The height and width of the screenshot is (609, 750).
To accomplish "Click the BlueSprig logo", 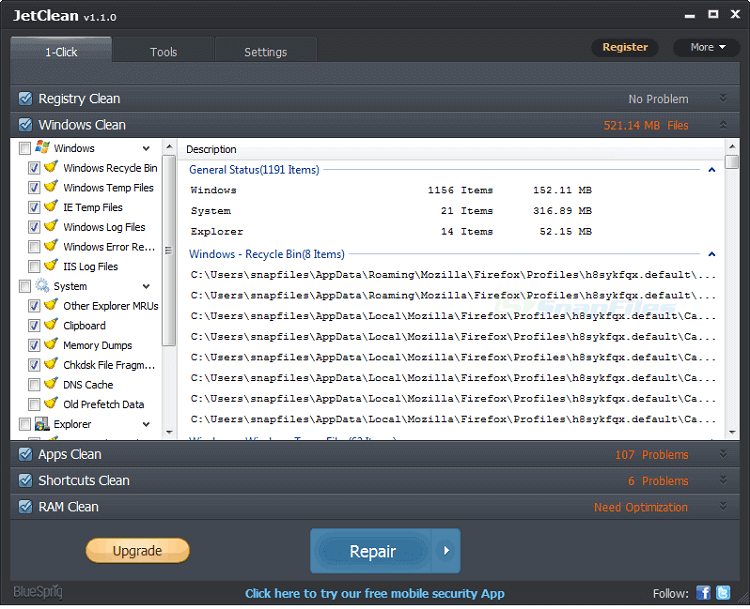I will [37, 591].
